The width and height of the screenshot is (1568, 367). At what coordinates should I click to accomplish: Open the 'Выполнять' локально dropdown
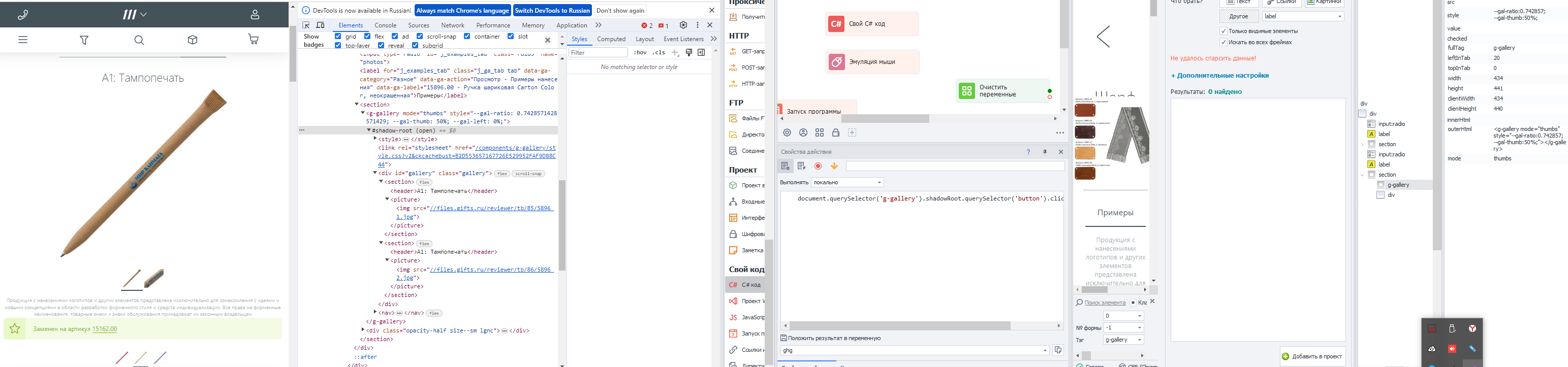click(846, 182)
